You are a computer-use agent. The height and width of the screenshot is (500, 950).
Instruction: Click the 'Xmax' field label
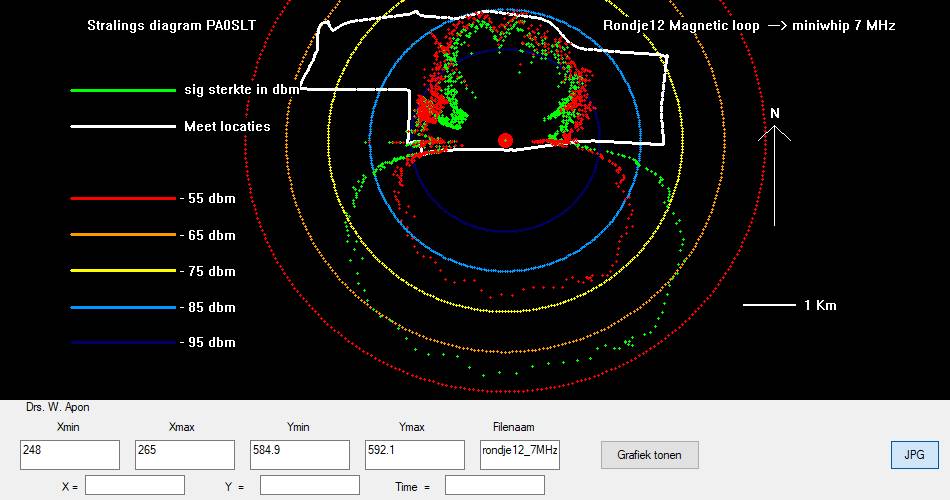coord(182,427)
